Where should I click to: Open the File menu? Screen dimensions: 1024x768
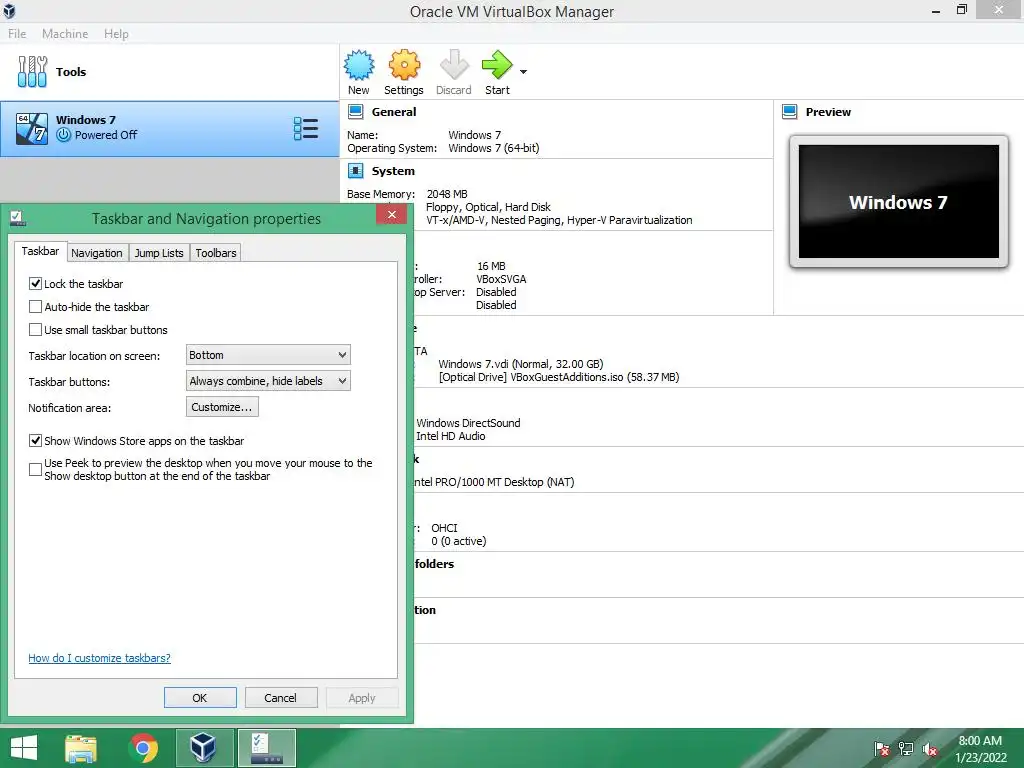(x=17, y=33)
